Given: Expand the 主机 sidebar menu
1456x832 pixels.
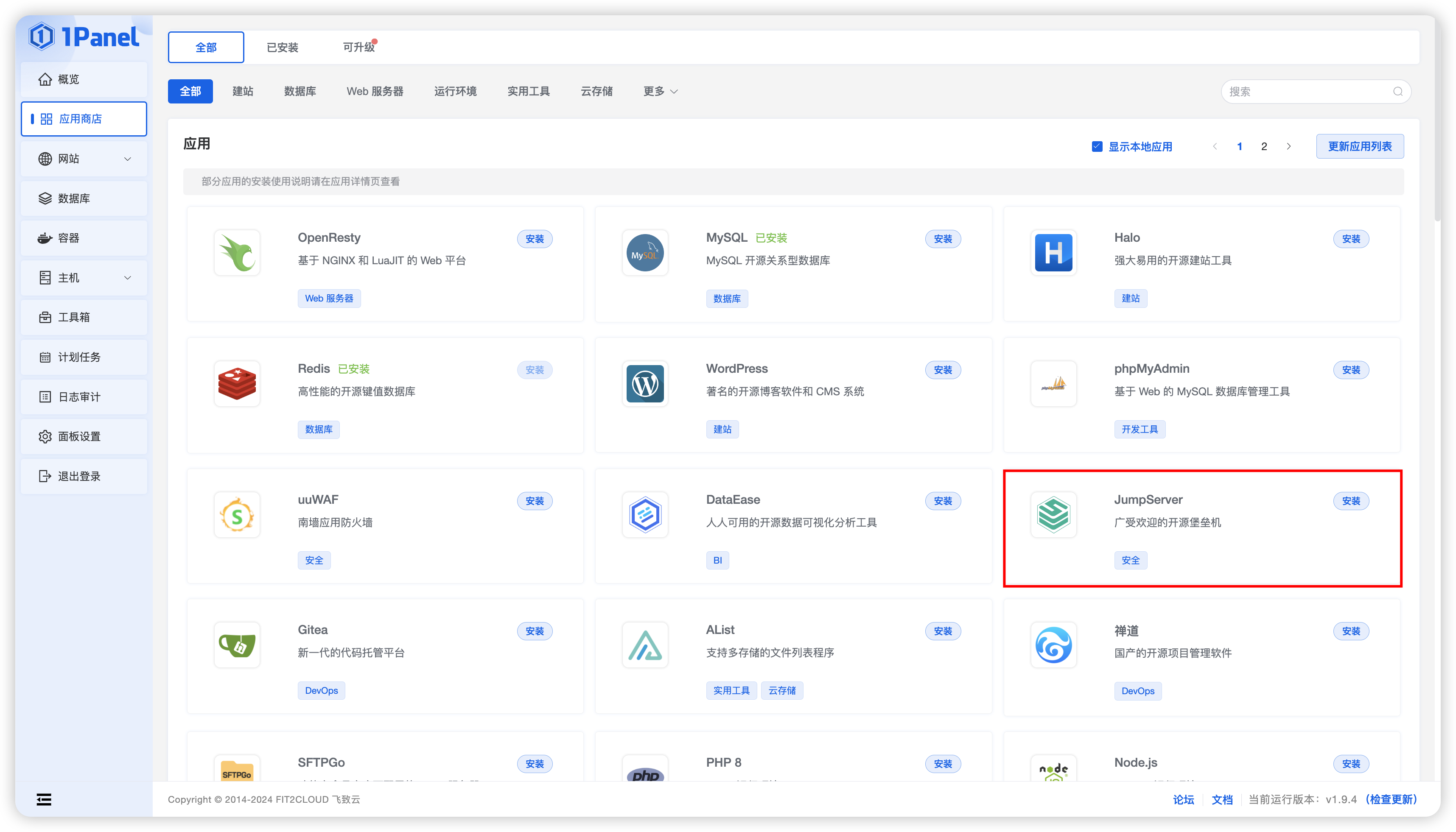Looking at the screenshot, I should (84, 278).
